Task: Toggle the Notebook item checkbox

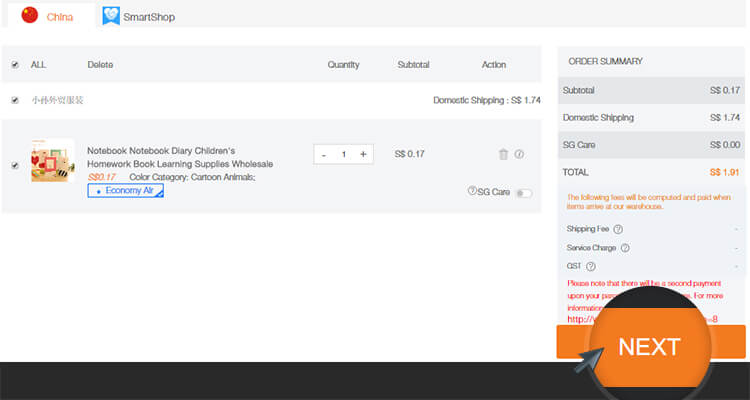Action: 15,166
